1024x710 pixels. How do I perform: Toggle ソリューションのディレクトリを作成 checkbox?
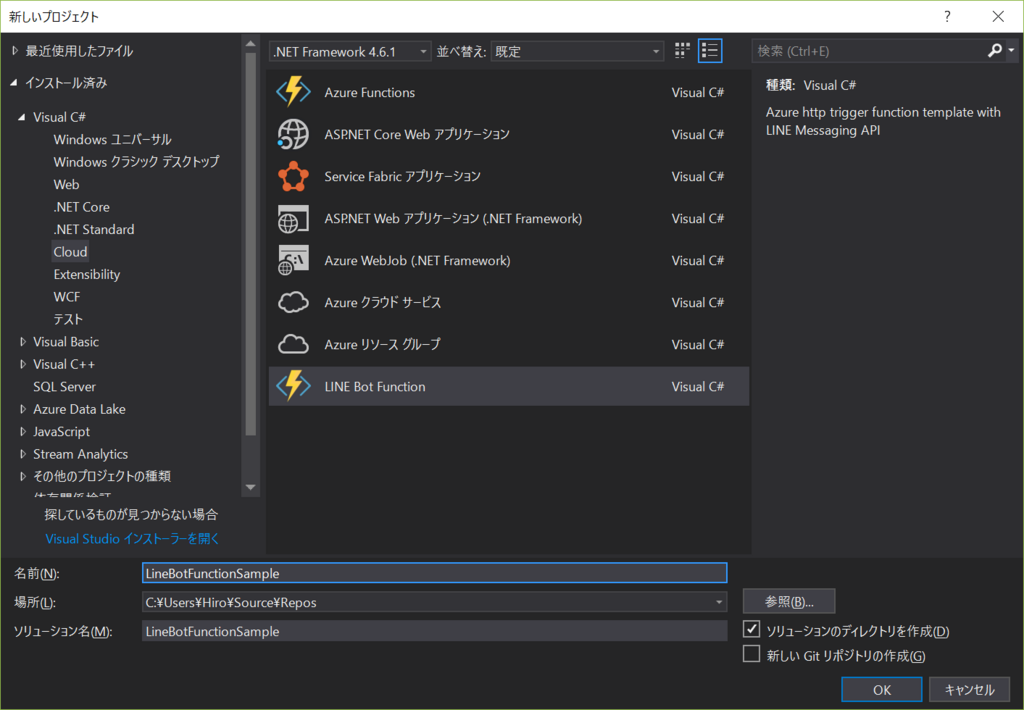click(752, 630)
